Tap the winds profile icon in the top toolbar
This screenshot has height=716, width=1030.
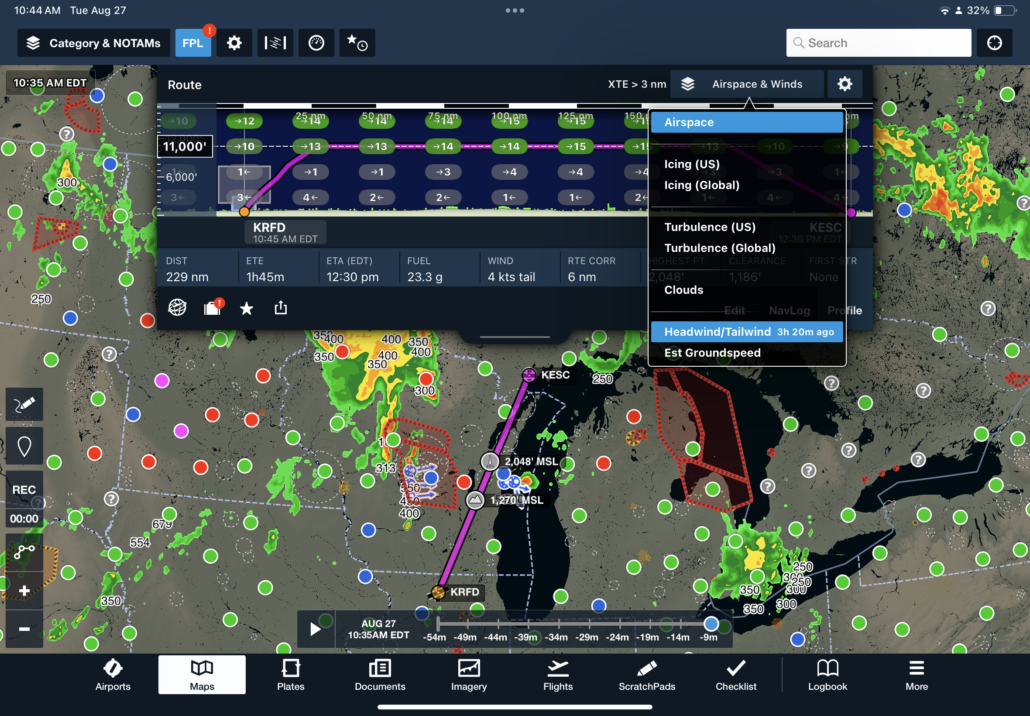coord(276,42)
